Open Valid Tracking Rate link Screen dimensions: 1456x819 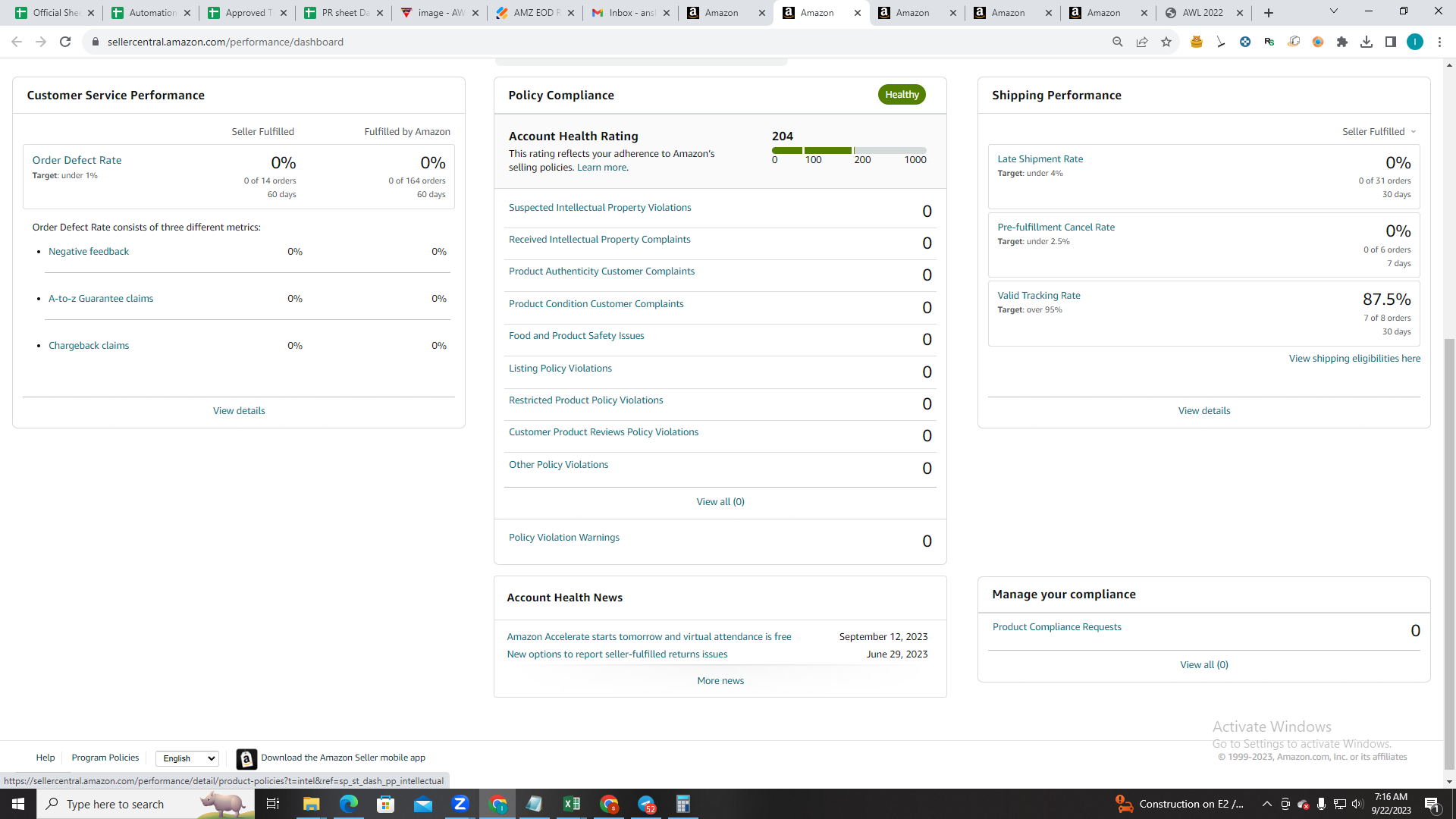tap(1038, 296)
